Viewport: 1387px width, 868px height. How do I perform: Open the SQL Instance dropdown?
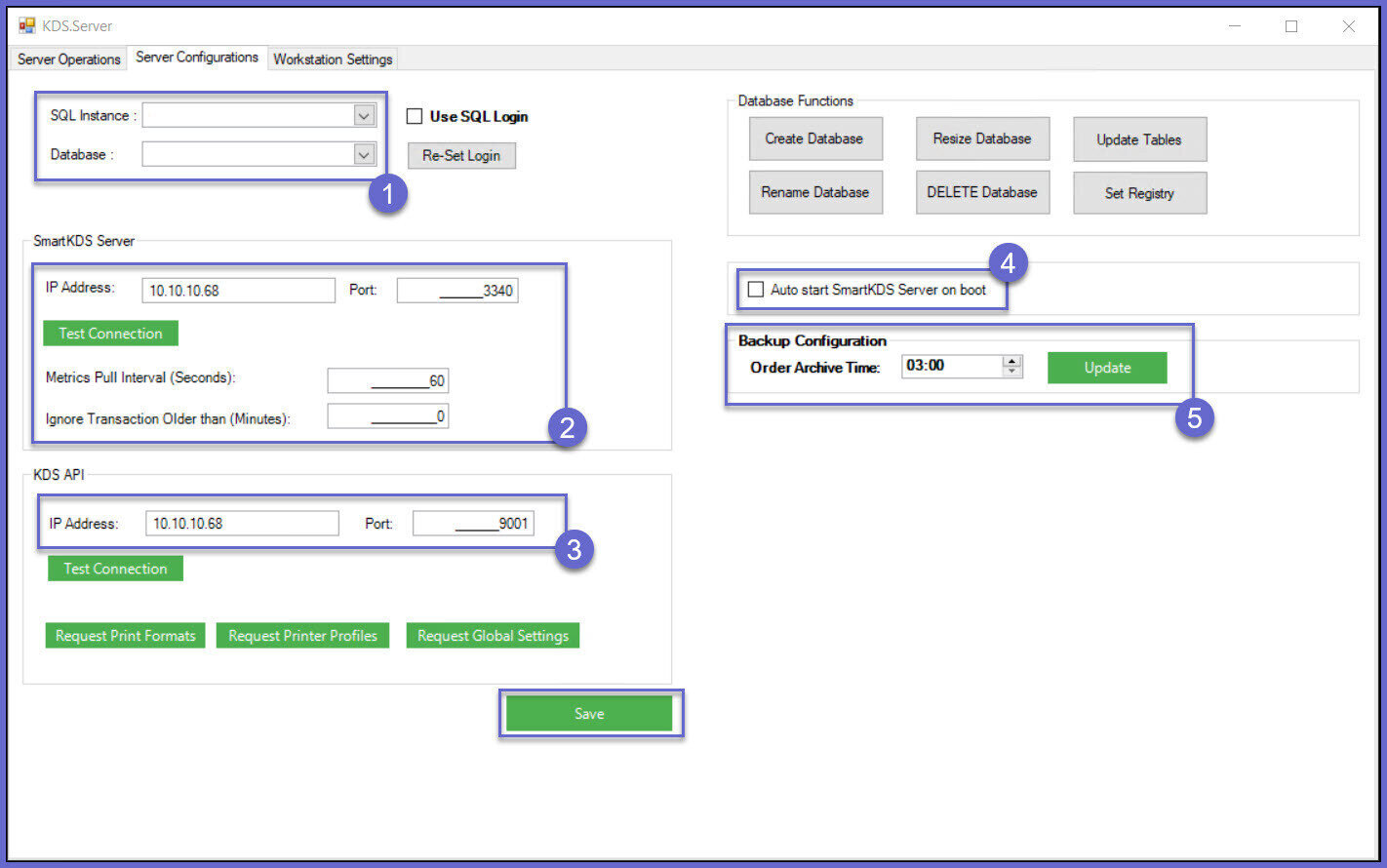[x=364, y=116]
